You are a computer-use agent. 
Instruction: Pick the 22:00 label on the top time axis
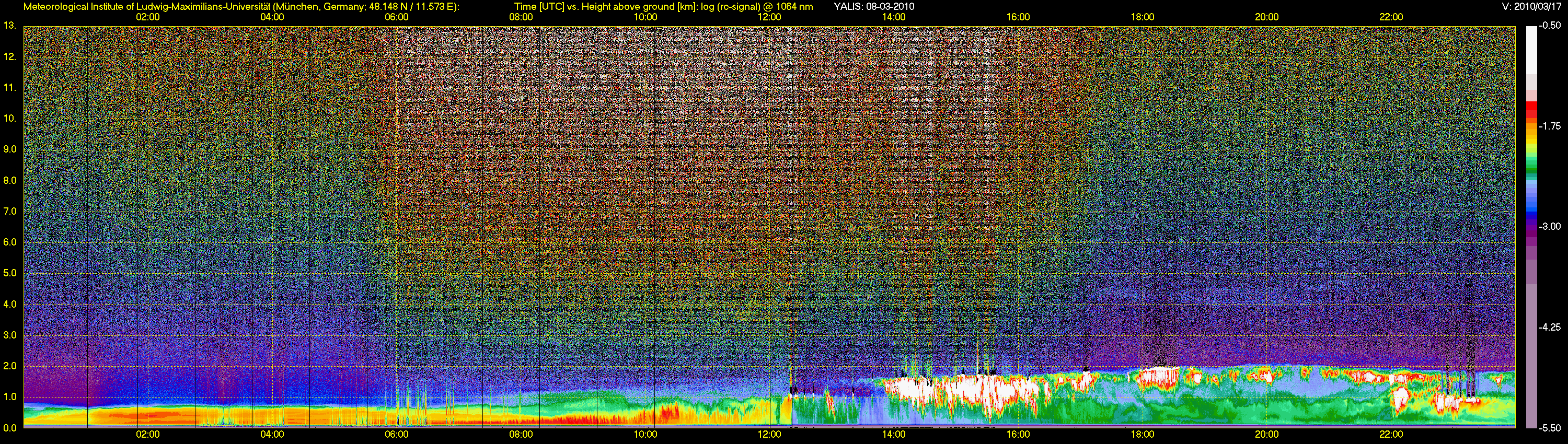coord(1391,17)
